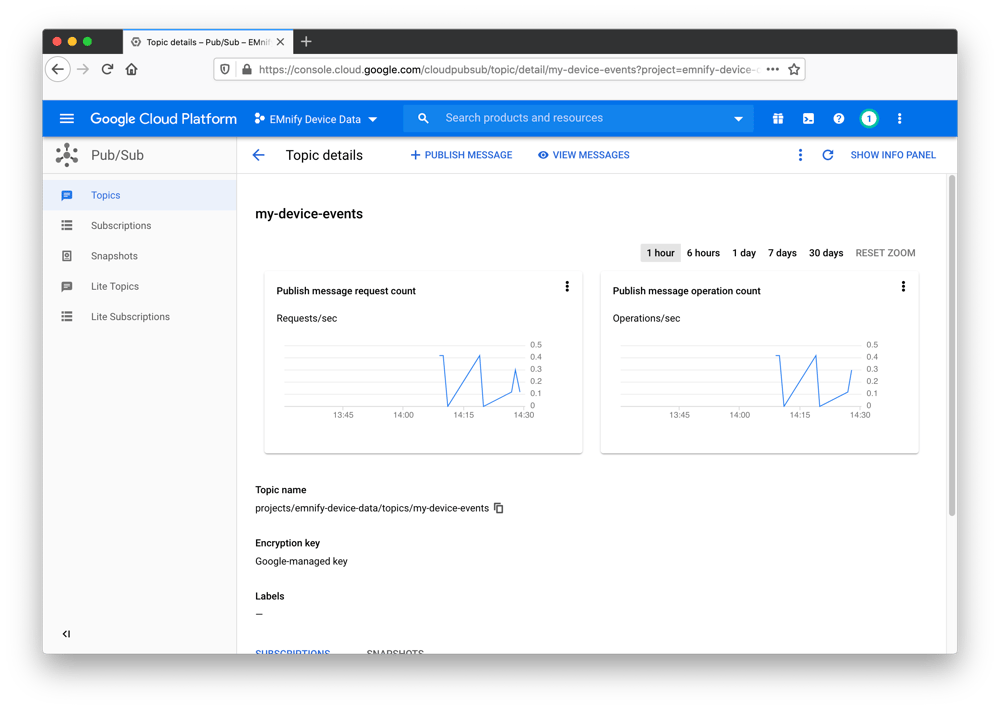This screenshot has height=710, width=1000.
Task: Click the tracking protection shield icon
Action: (224, 69)
